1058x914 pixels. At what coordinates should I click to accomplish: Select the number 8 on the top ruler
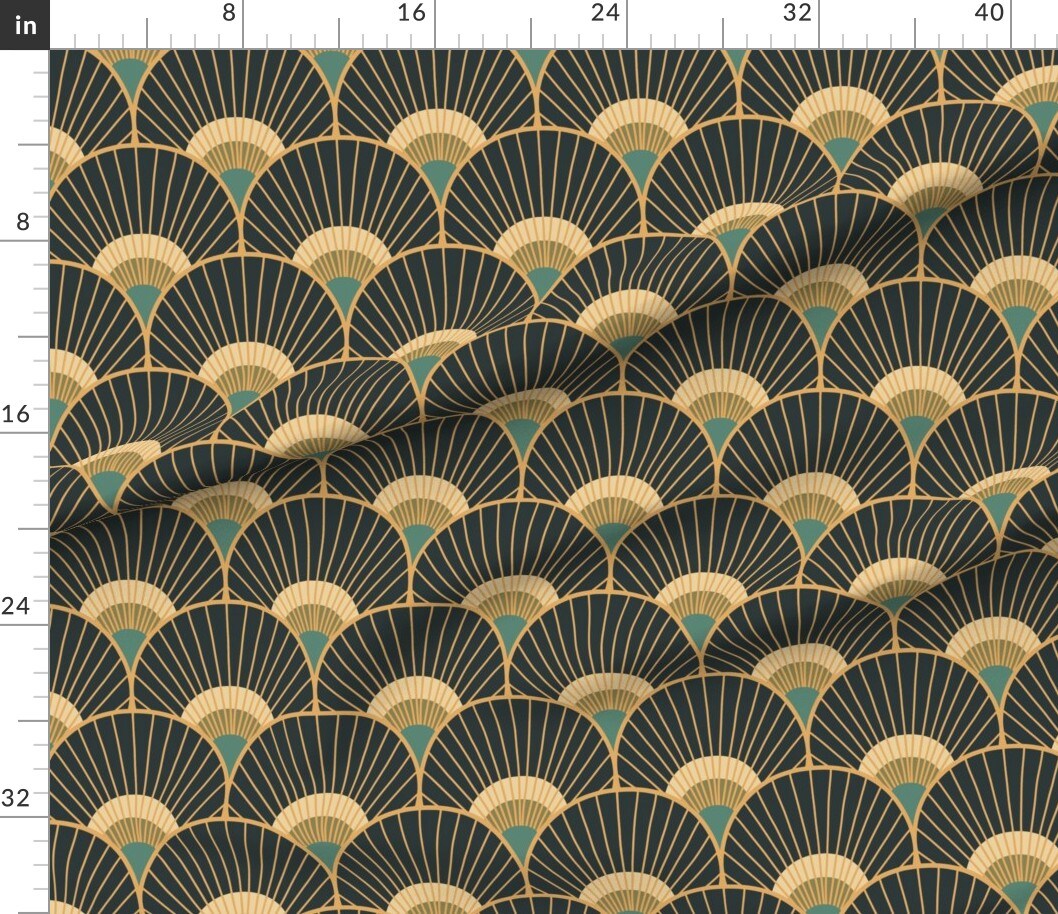(229, 14)
